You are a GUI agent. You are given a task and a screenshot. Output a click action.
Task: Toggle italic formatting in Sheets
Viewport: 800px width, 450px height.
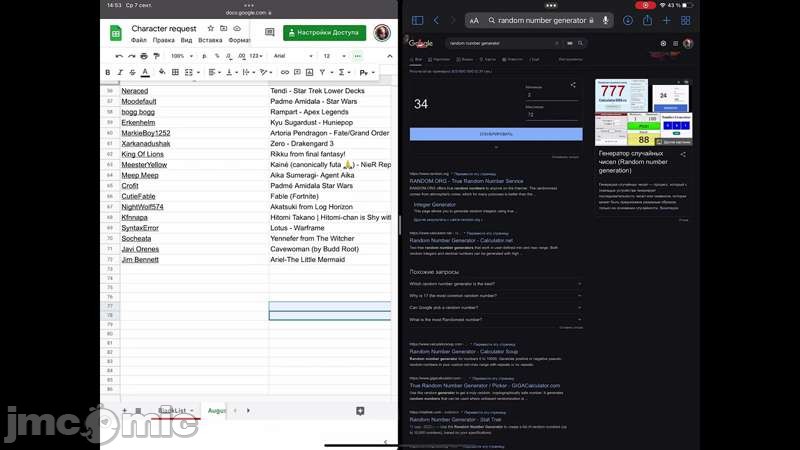point(120,72)
